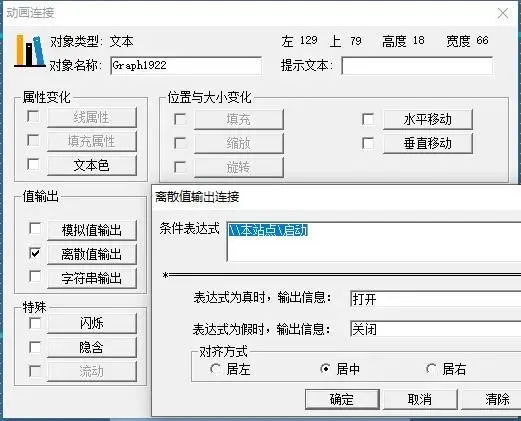Click the 左 129 position text

click(x=299, y=41)
